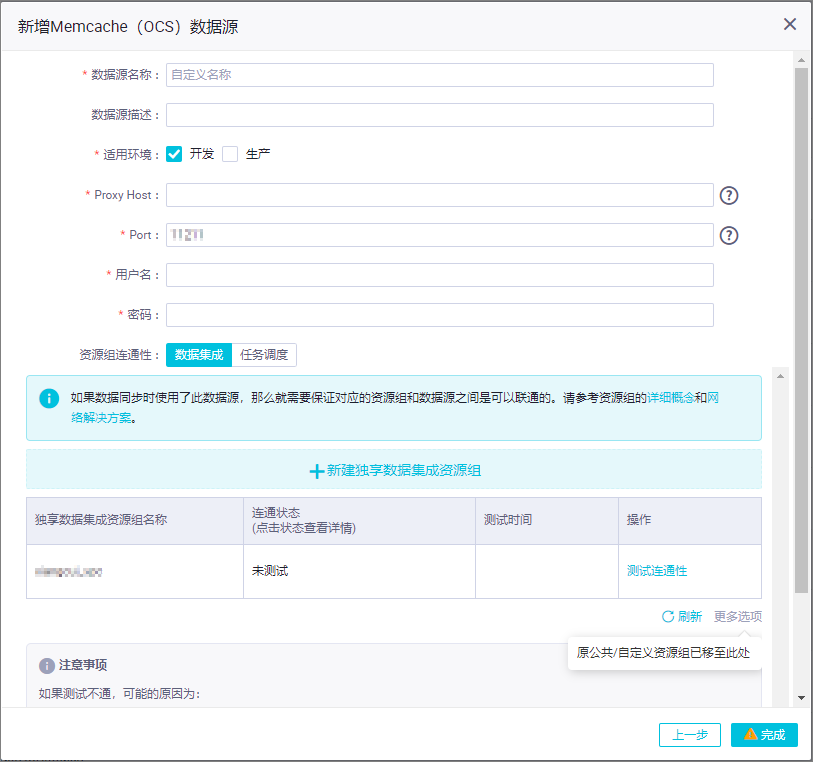Click the 操作 column header
Screen dimensions: 813x762
(x=690, y=520)
